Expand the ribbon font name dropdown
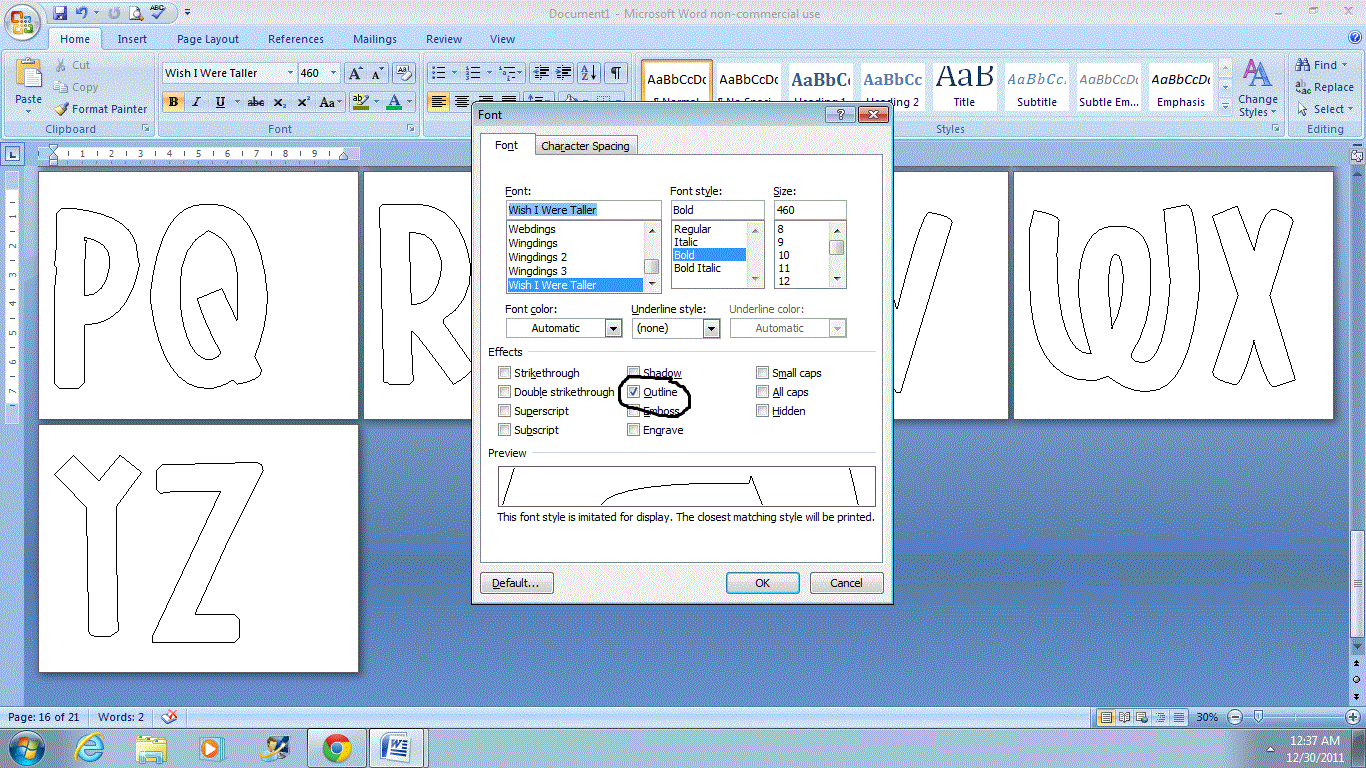Viewport: 1366px width, 768px height. [x=290, y=73]
